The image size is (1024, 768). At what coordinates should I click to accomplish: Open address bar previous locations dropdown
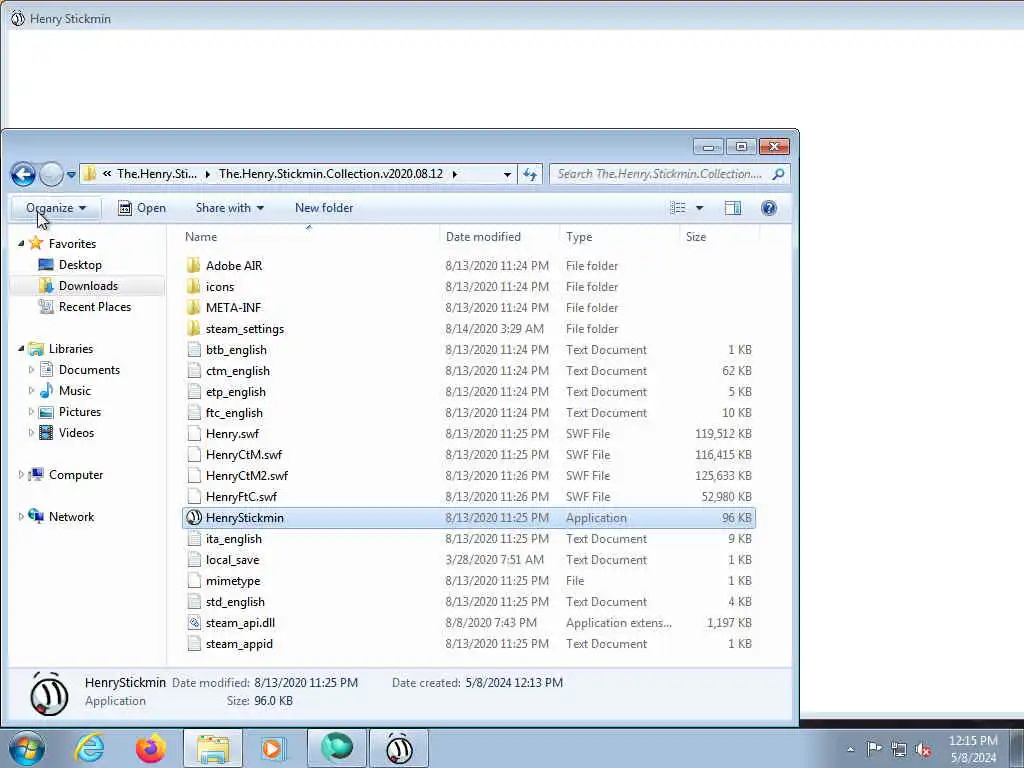507,174
